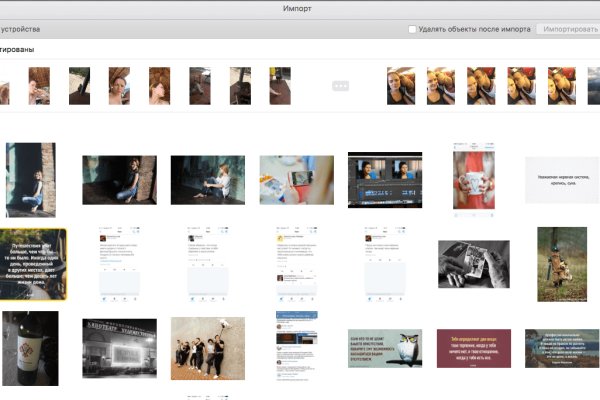Select the video editor screenshot thumbnail

pyautogui.click(x=385, y=180)
